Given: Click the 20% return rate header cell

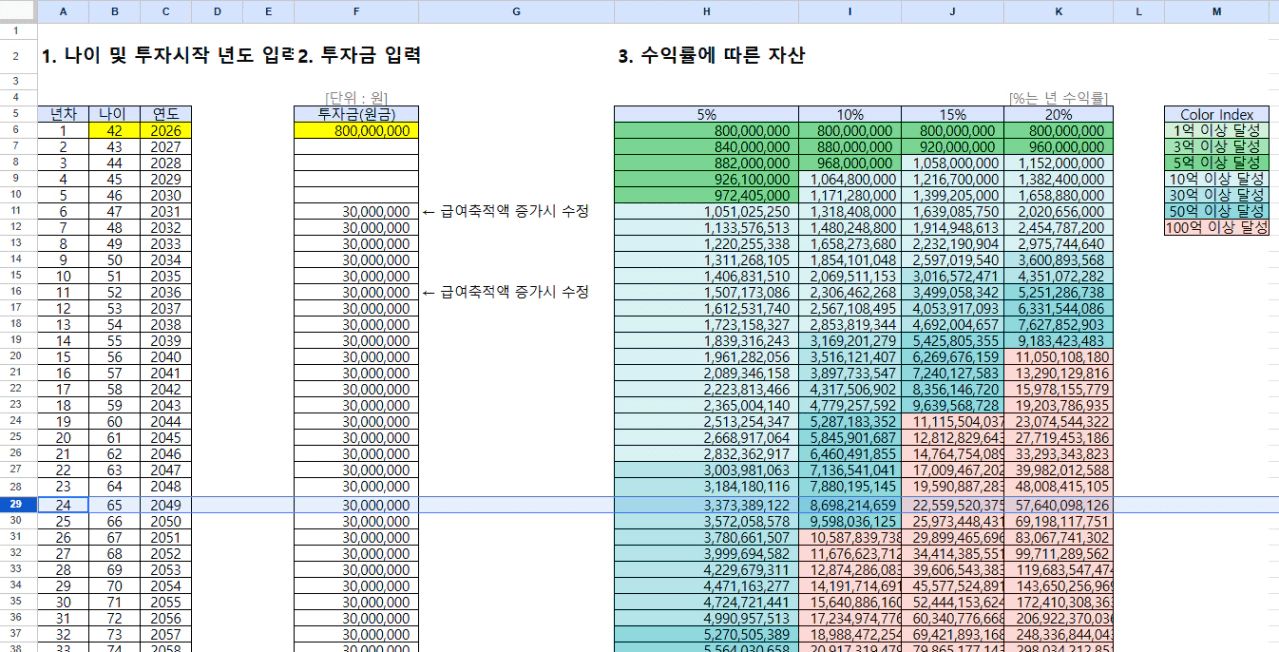Looking at the screenshot, I should (1057, 115).
